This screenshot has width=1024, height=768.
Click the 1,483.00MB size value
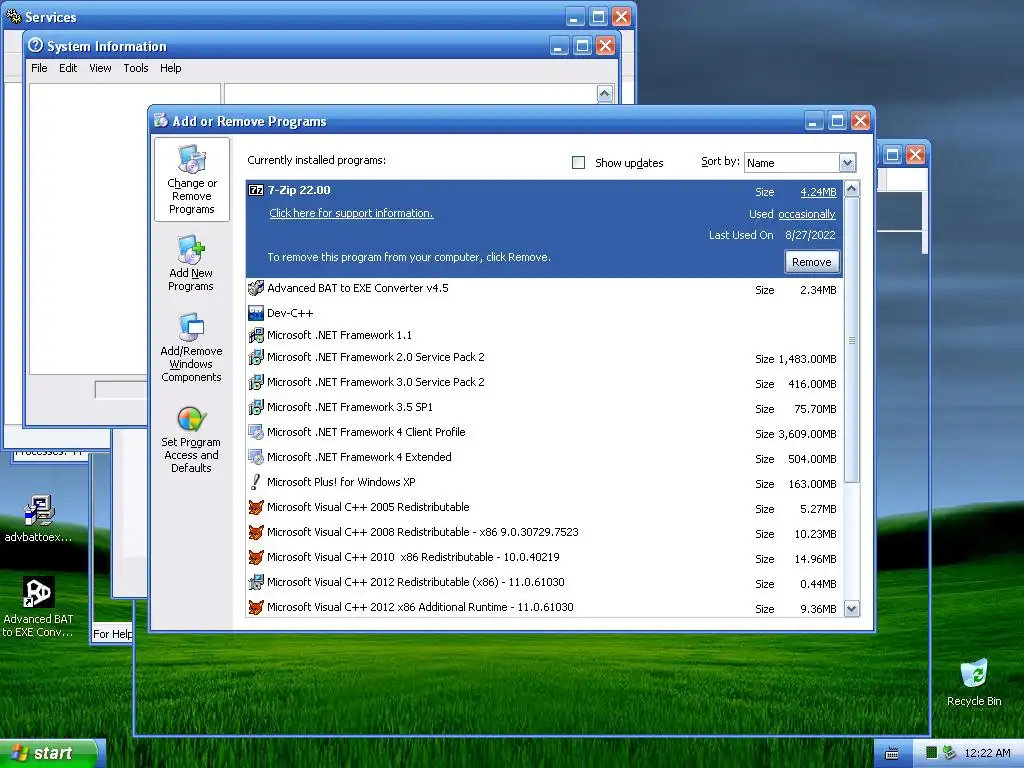click(807, 359)
